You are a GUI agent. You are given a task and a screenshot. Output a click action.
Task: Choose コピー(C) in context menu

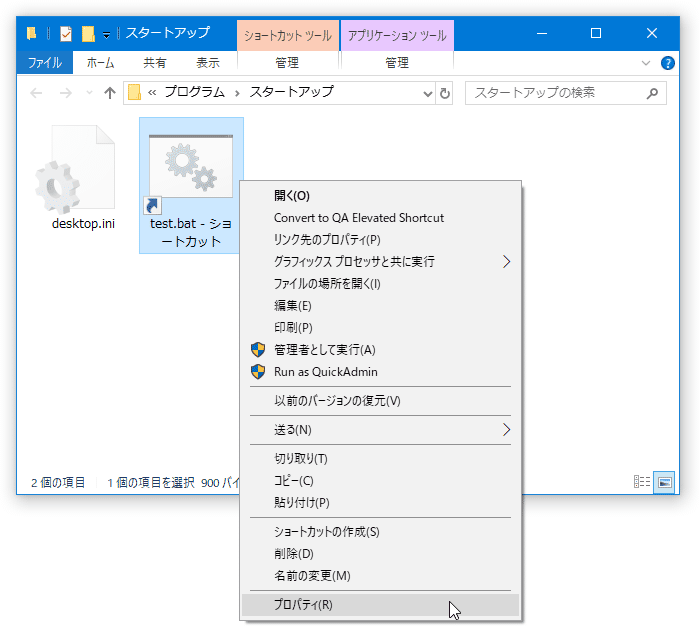click(x=380, y=481)
